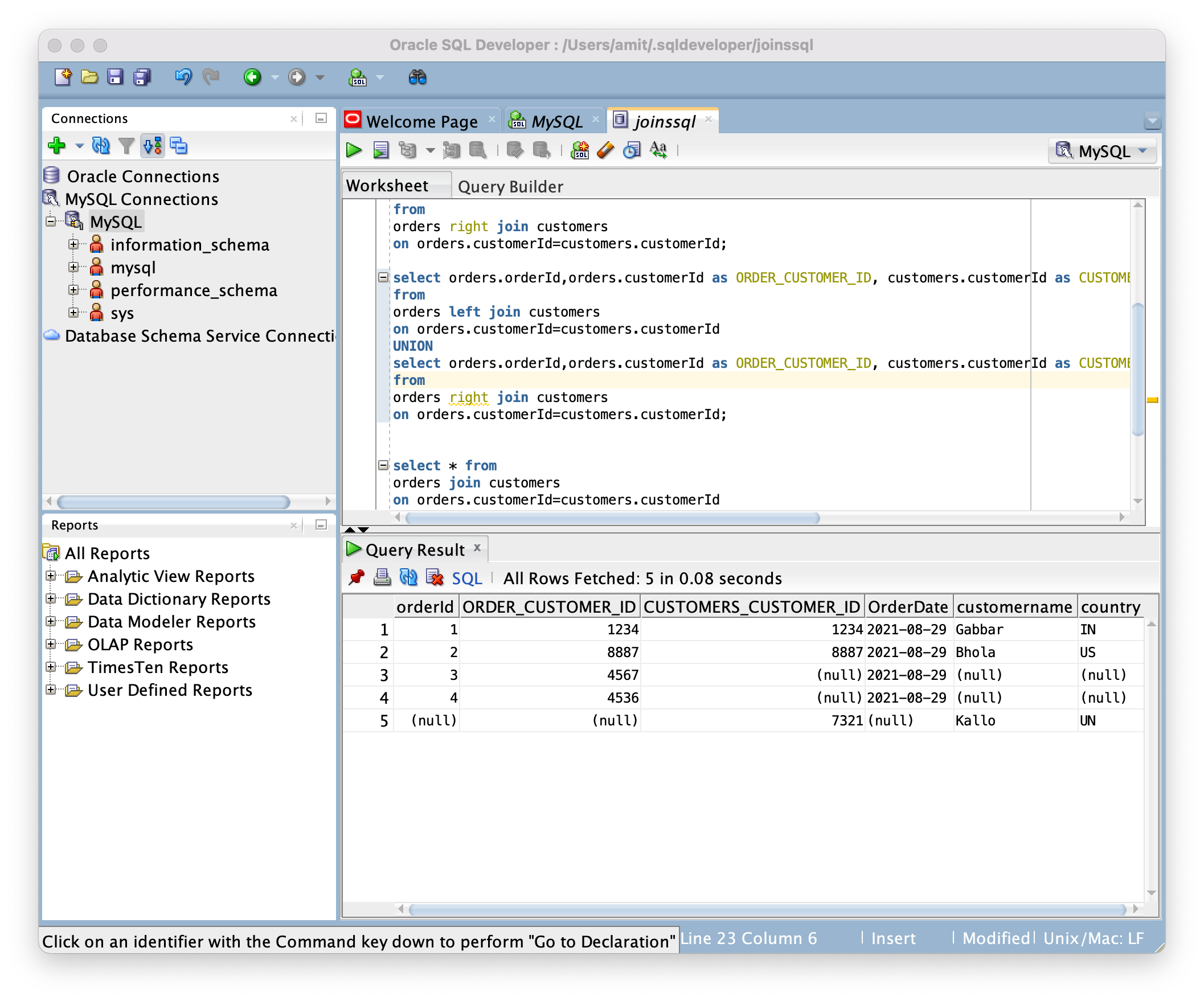Click the Save All icon
Screen dimensions: 1204x1001
[x=142, y=77]
